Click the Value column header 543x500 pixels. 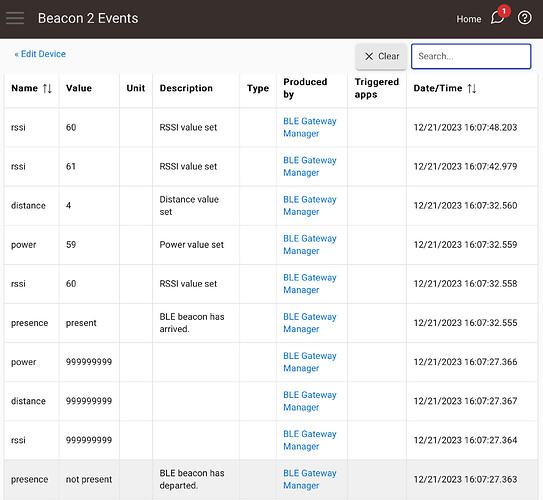[79, 88]
